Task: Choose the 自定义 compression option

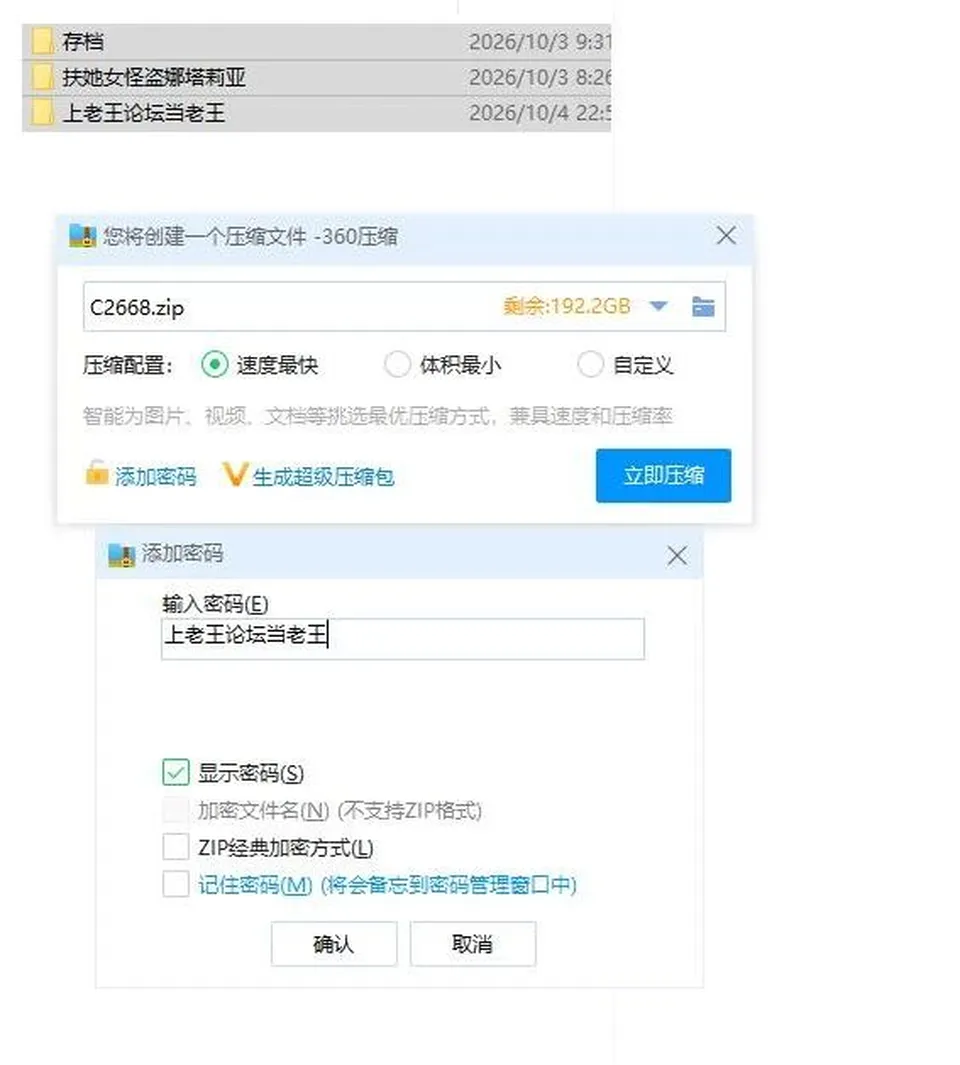Action: point(590,365)
